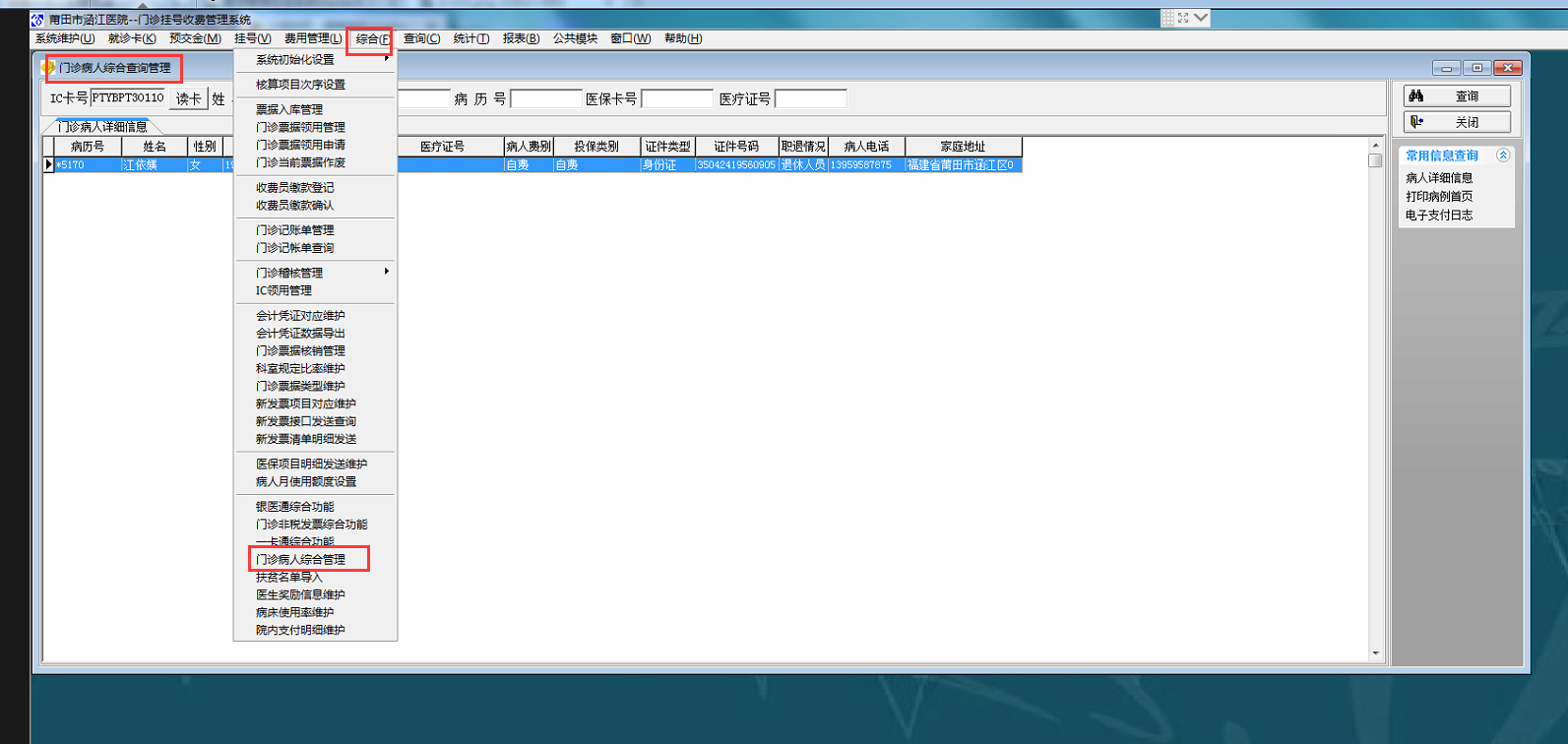Focus the 医保卡号 input field
This screenshot has height=744, width=1568.
(677, 98)
